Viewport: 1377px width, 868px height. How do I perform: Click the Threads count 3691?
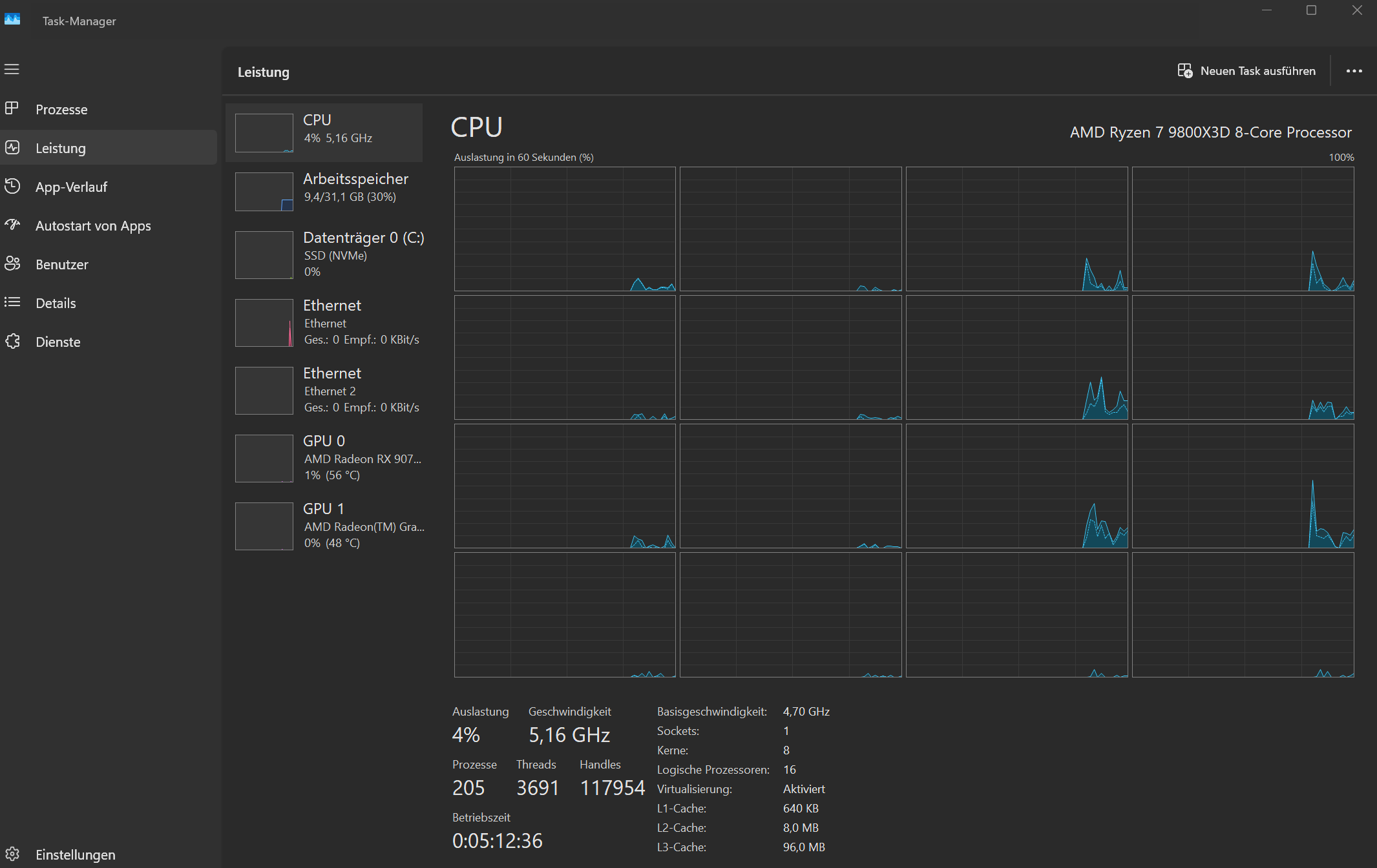538,788
